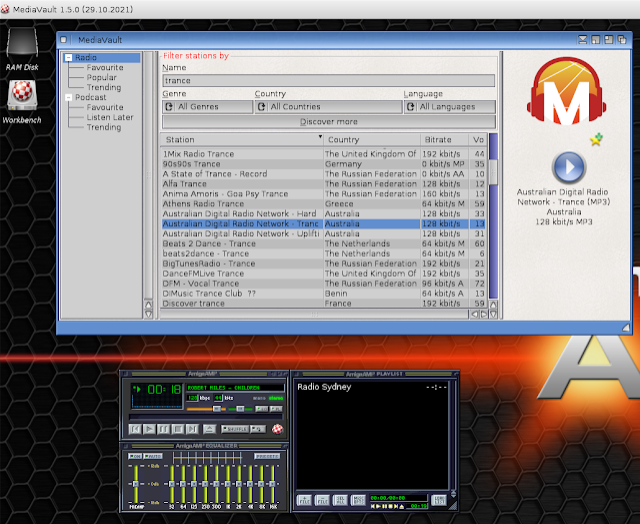Click the favourite star icon for the station
This screenshot has height=524, width=640.
pyautogui.click(x=596, y=140)
